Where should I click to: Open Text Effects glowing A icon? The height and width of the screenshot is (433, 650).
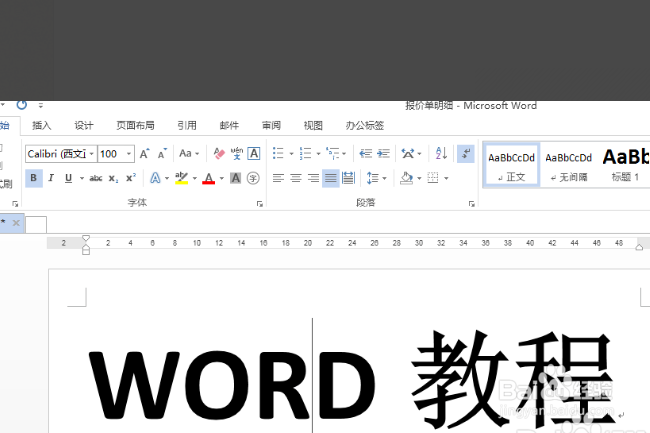(x=155, y=178)
